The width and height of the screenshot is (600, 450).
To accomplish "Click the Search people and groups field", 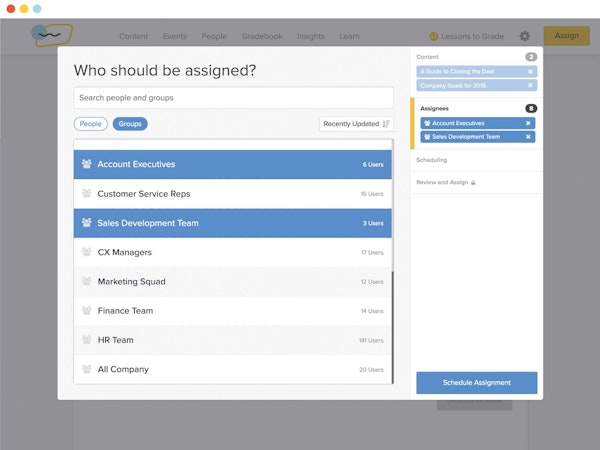I will [x=232, y=98].
